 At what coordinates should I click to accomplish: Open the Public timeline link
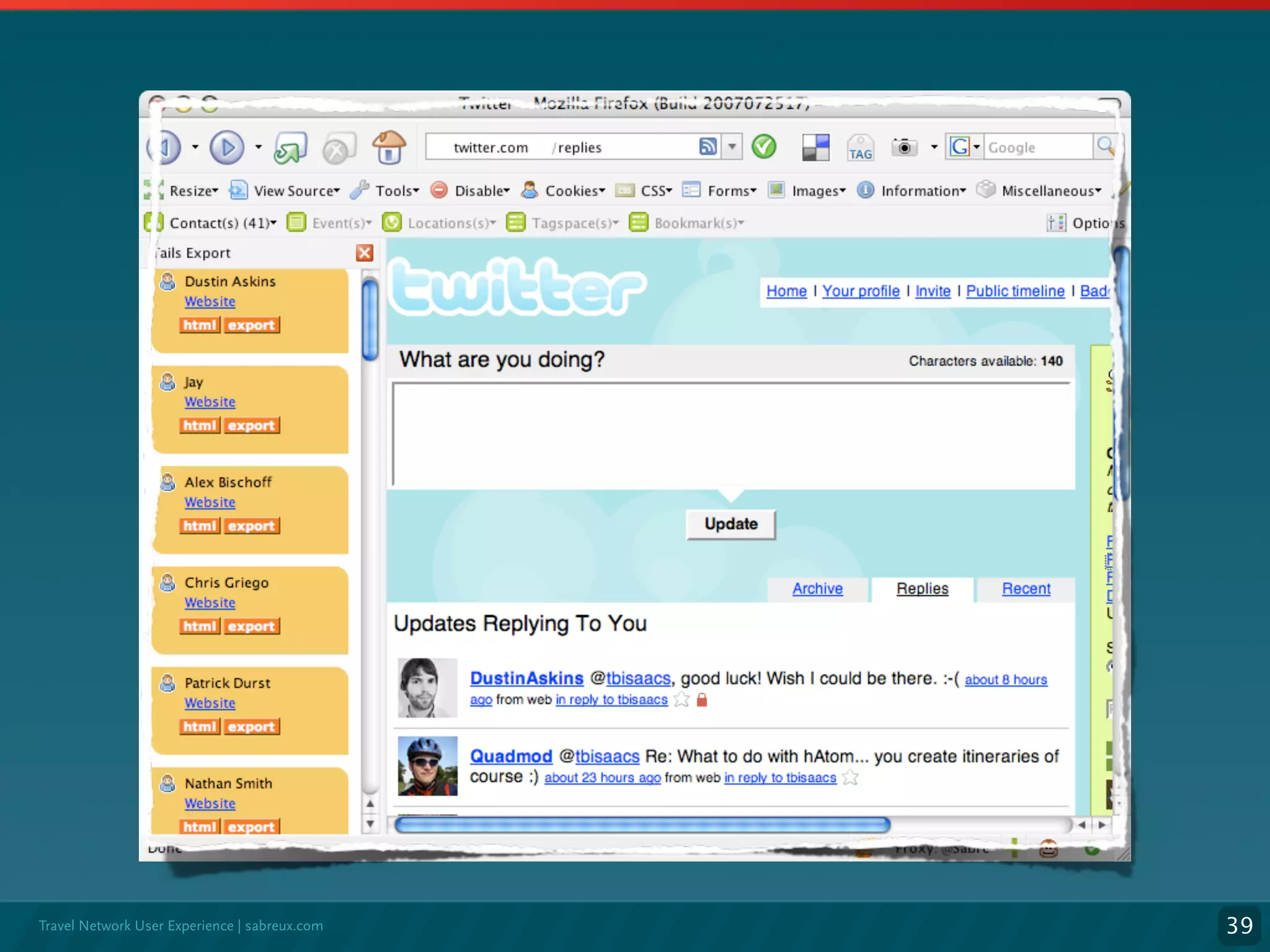pos(1015,291)
